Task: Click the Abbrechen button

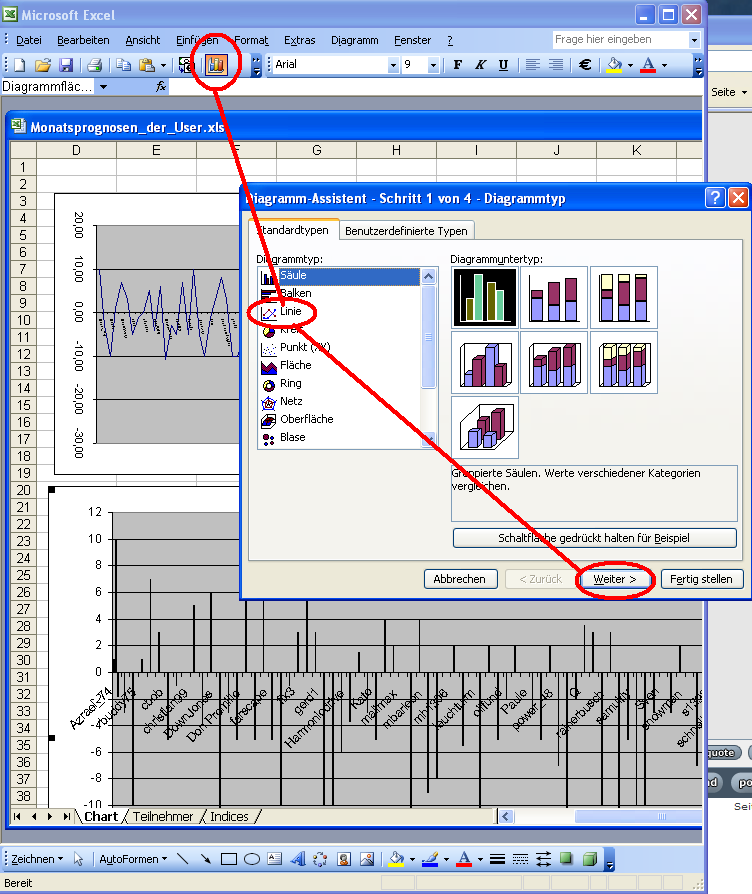Action: click(x=460, y=579)
